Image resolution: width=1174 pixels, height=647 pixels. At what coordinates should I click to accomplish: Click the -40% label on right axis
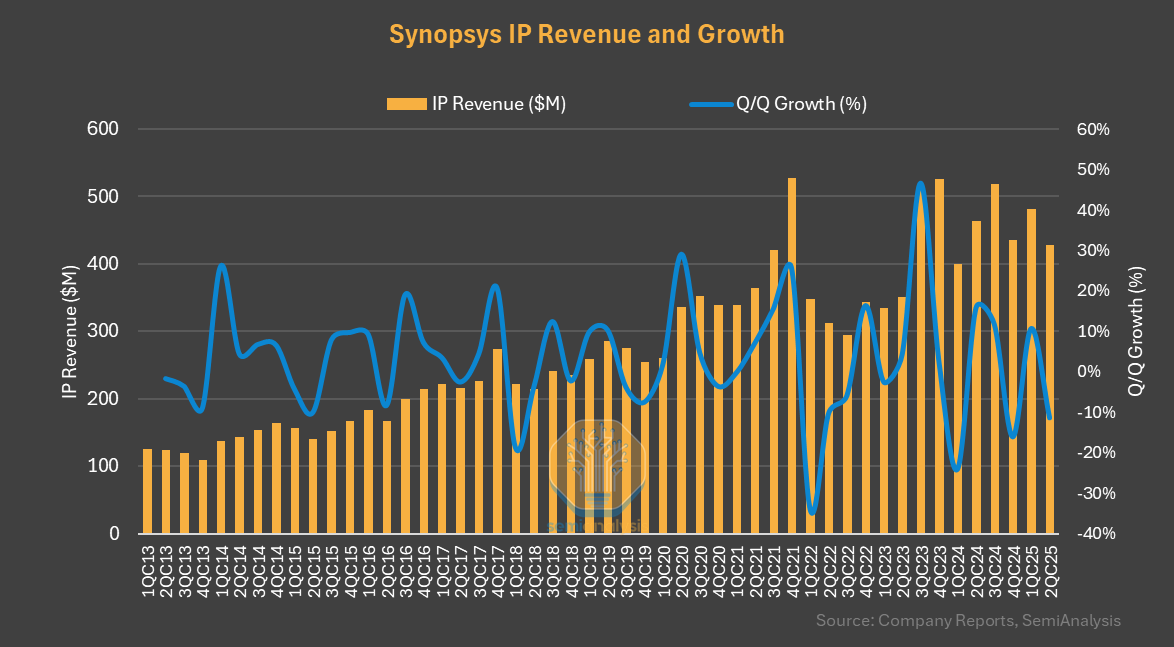click(1091, 534)
